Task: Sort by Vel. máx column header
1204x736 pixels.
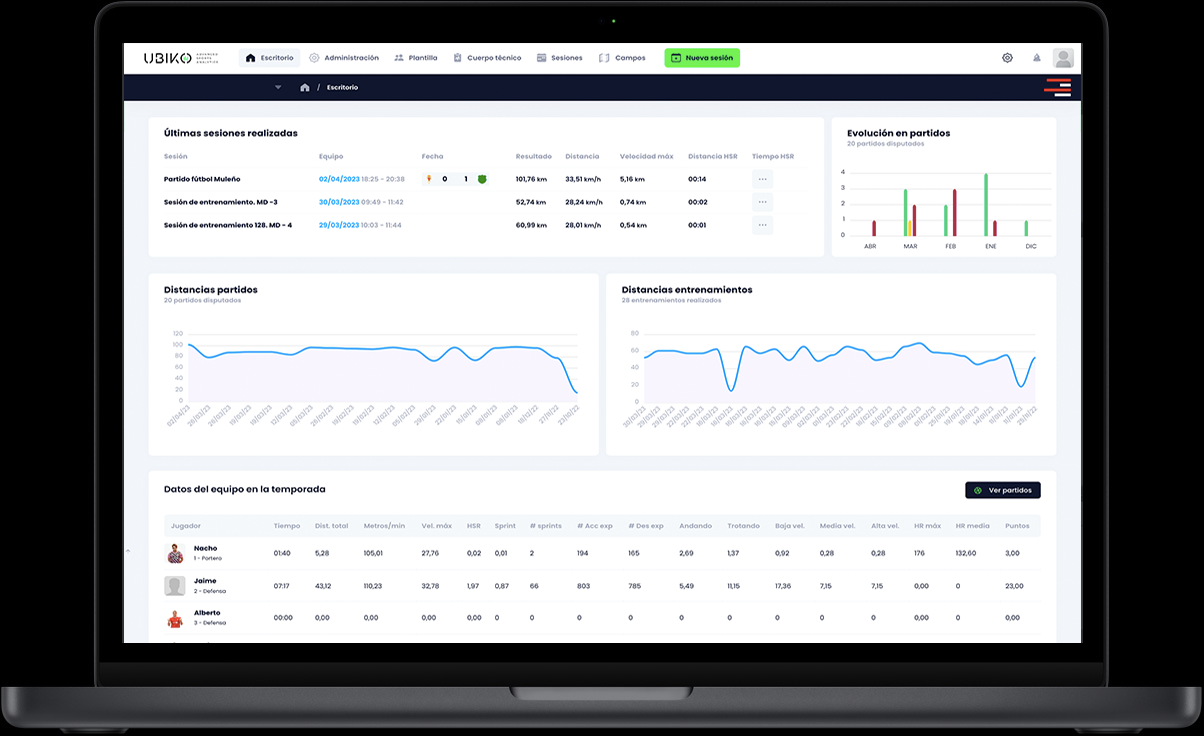Action: tap(436, 525)
